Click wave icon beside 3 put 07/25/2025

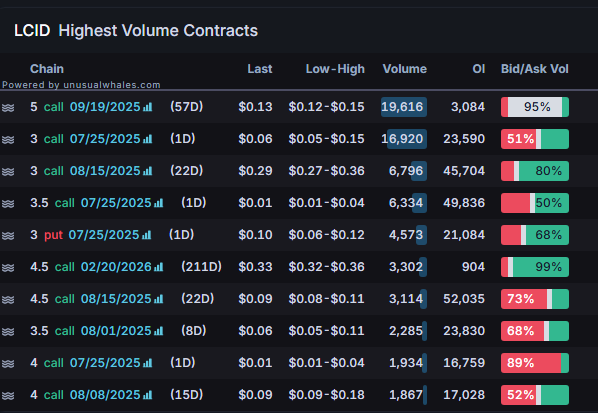point(8,236)
